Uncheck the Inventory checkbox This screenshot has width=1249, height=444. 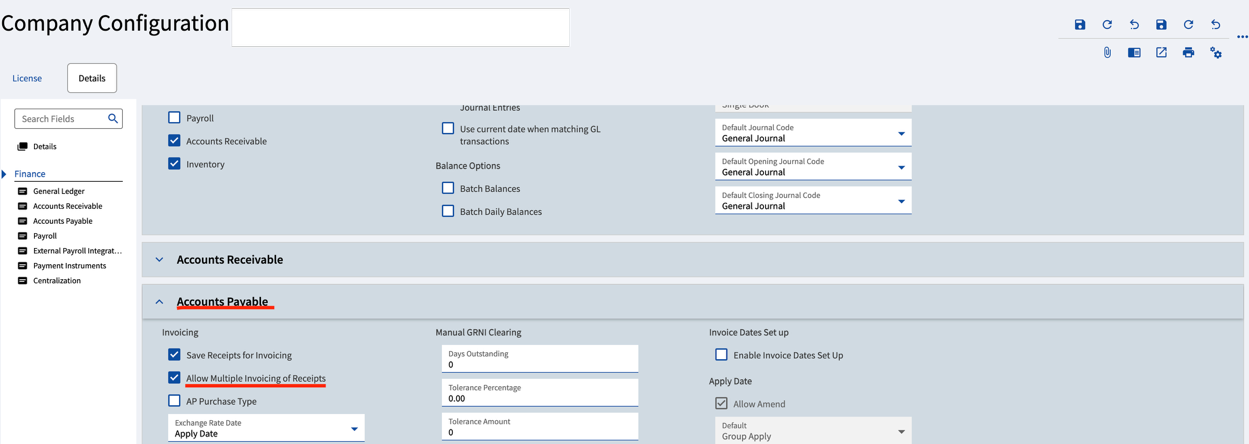174,164
